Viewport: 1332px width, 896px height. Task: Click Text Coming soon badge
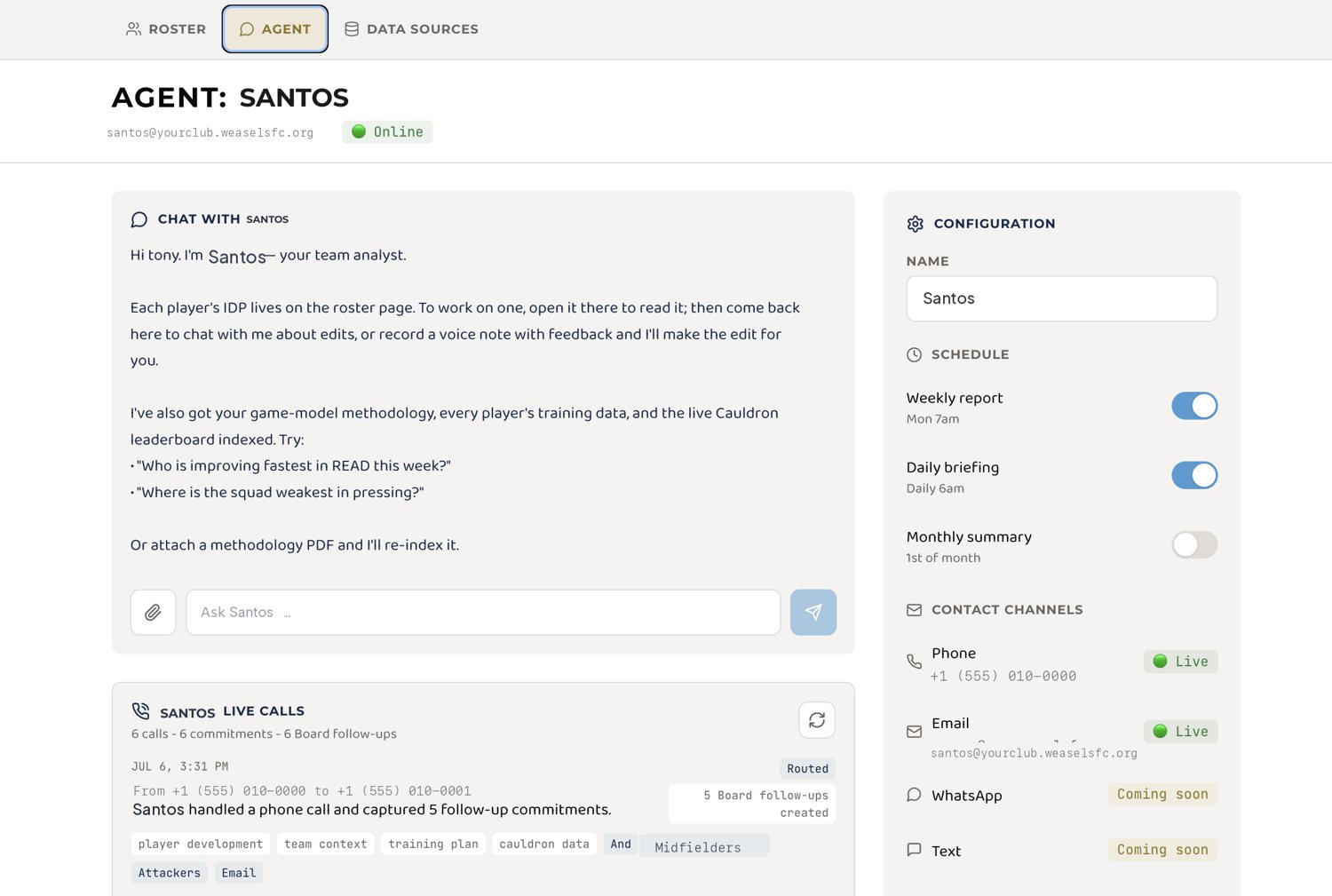coord(1162,850)
